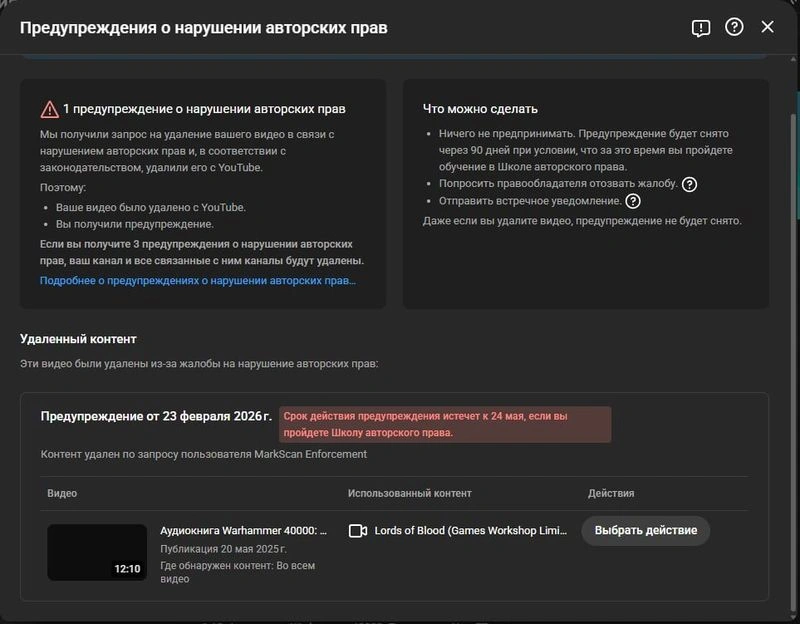Screen dimensions: 800x624
Task: Click text 'Даже если вы удалите видео, предупреждение не будет снято'
Action: coord(582,221)
